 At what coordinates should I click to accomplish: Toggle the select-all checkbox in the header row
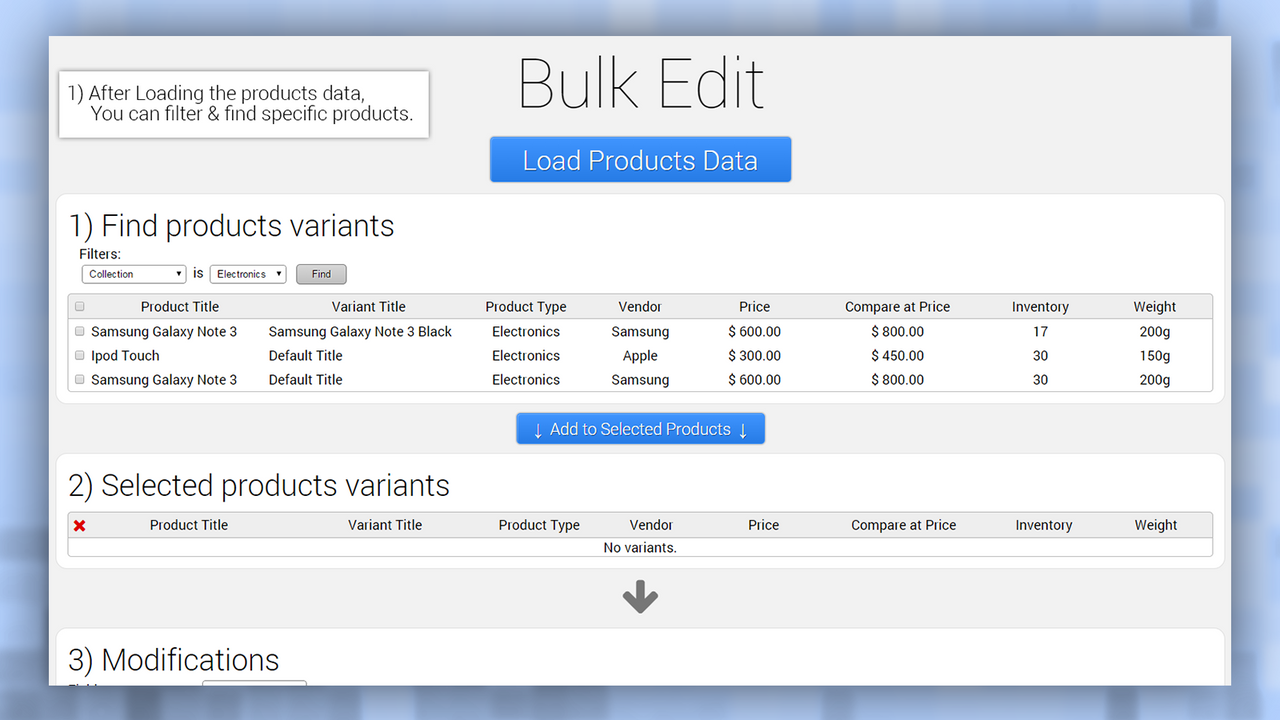point(79,306)
